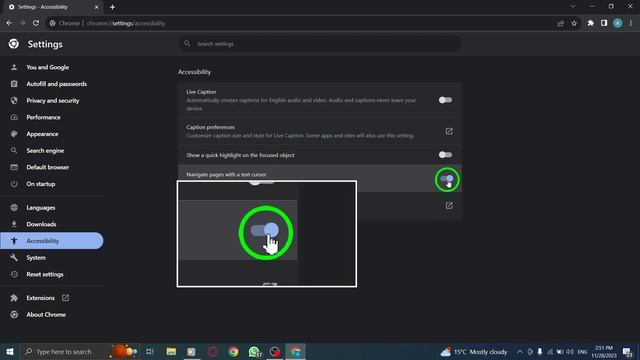Bookmark this page with the star icon
This screenshot has width=640, height=360.
tap(574, 23)
